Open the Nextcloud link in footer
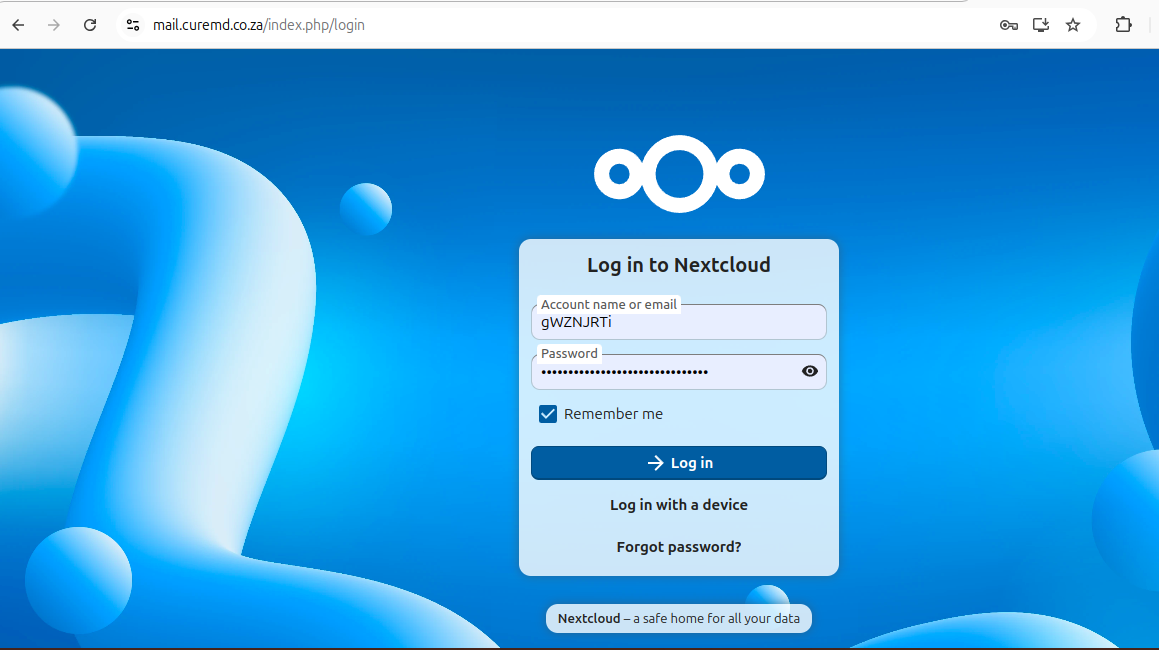This screenshot has height=650, width=1159. (589, 618)
